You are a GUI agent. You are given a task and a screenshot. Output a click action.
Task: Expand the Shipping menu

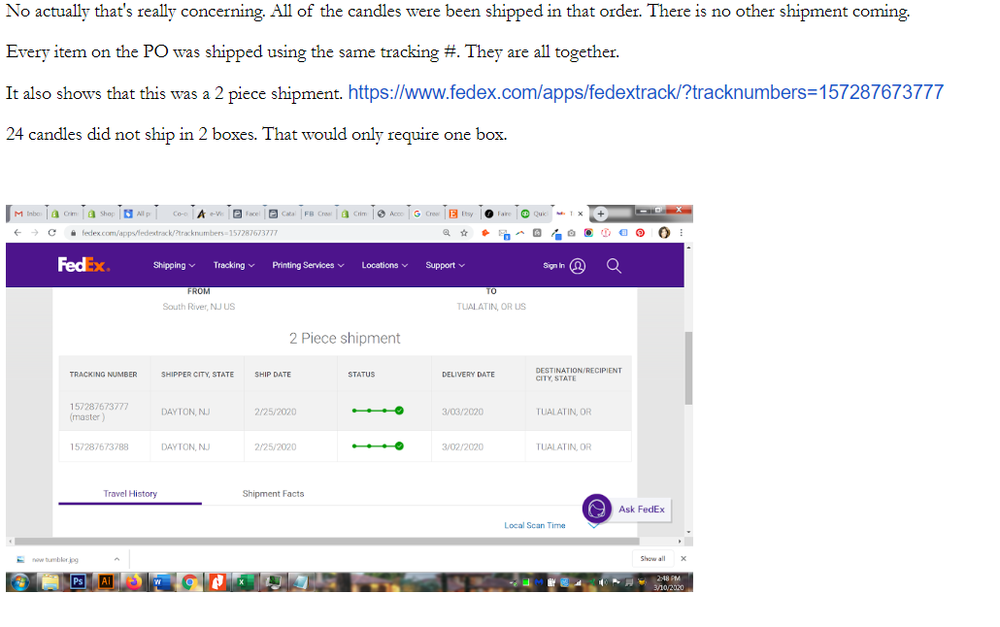click(x=174, y=266)
